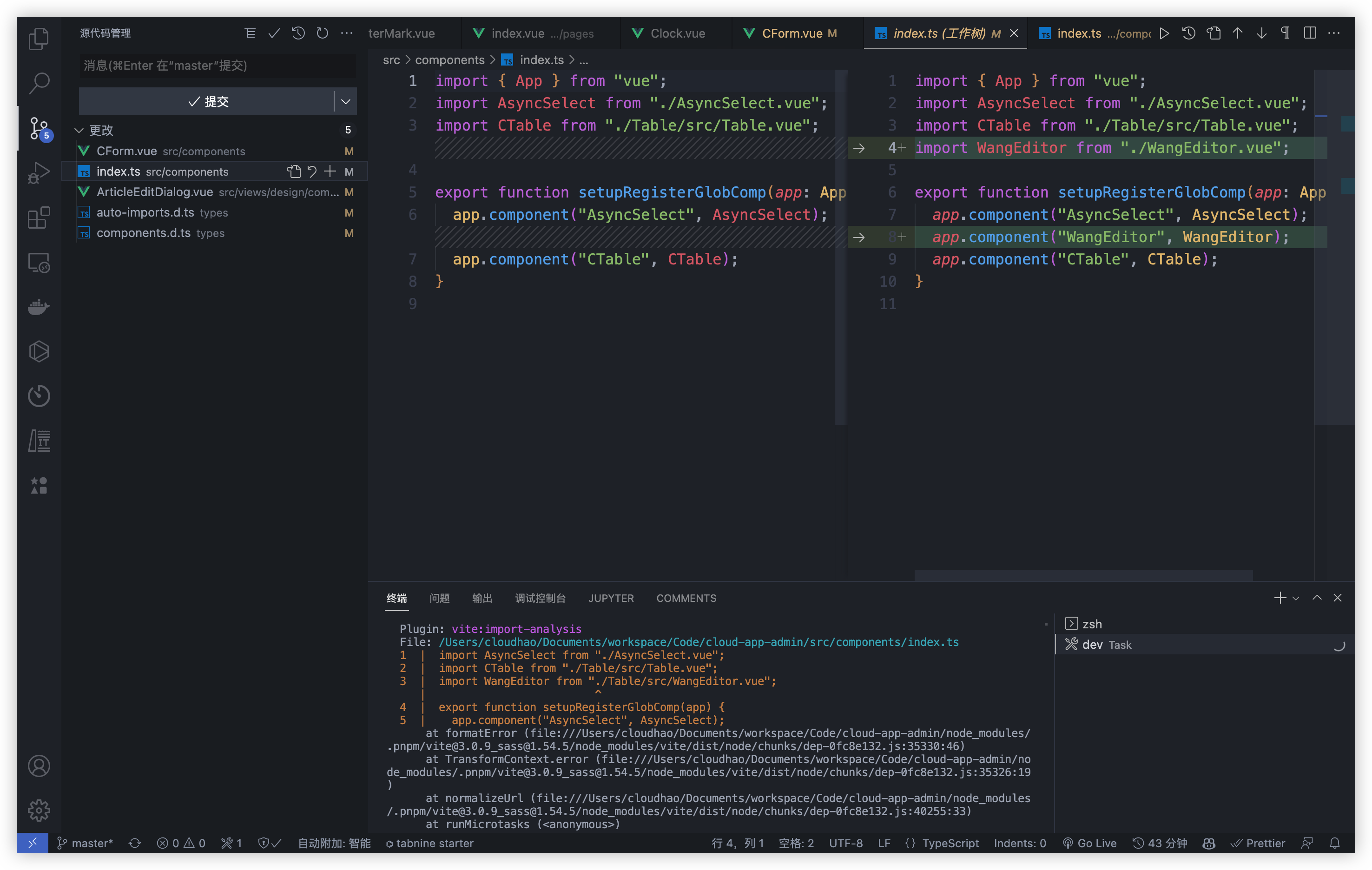Open the Extensions view
The image size is (1372, 870).
(39, 218)
